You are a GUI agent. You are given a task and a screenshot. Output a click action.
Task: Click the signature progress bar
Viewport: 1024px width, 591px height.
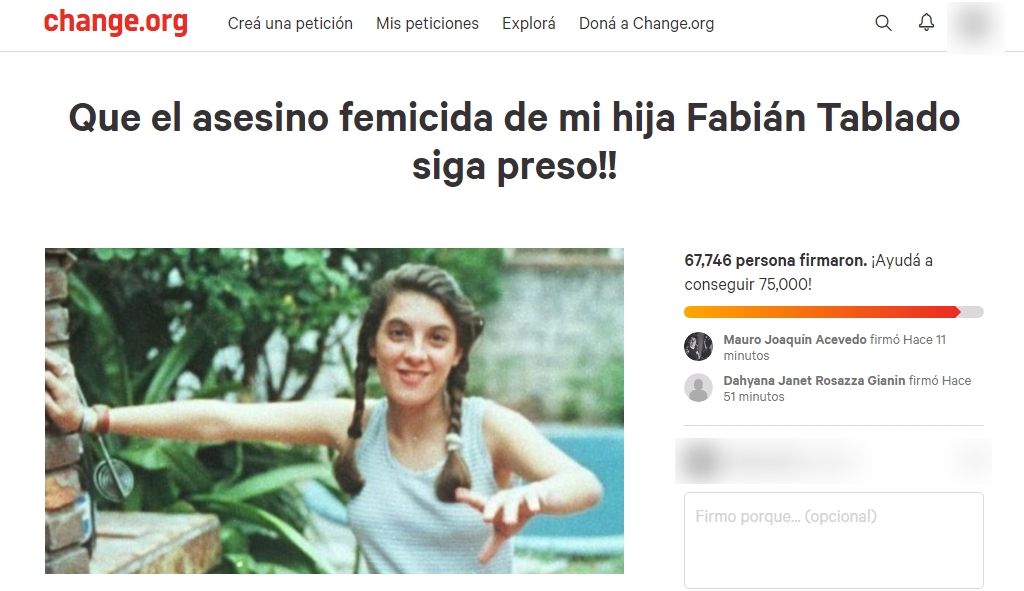[833, 312]
